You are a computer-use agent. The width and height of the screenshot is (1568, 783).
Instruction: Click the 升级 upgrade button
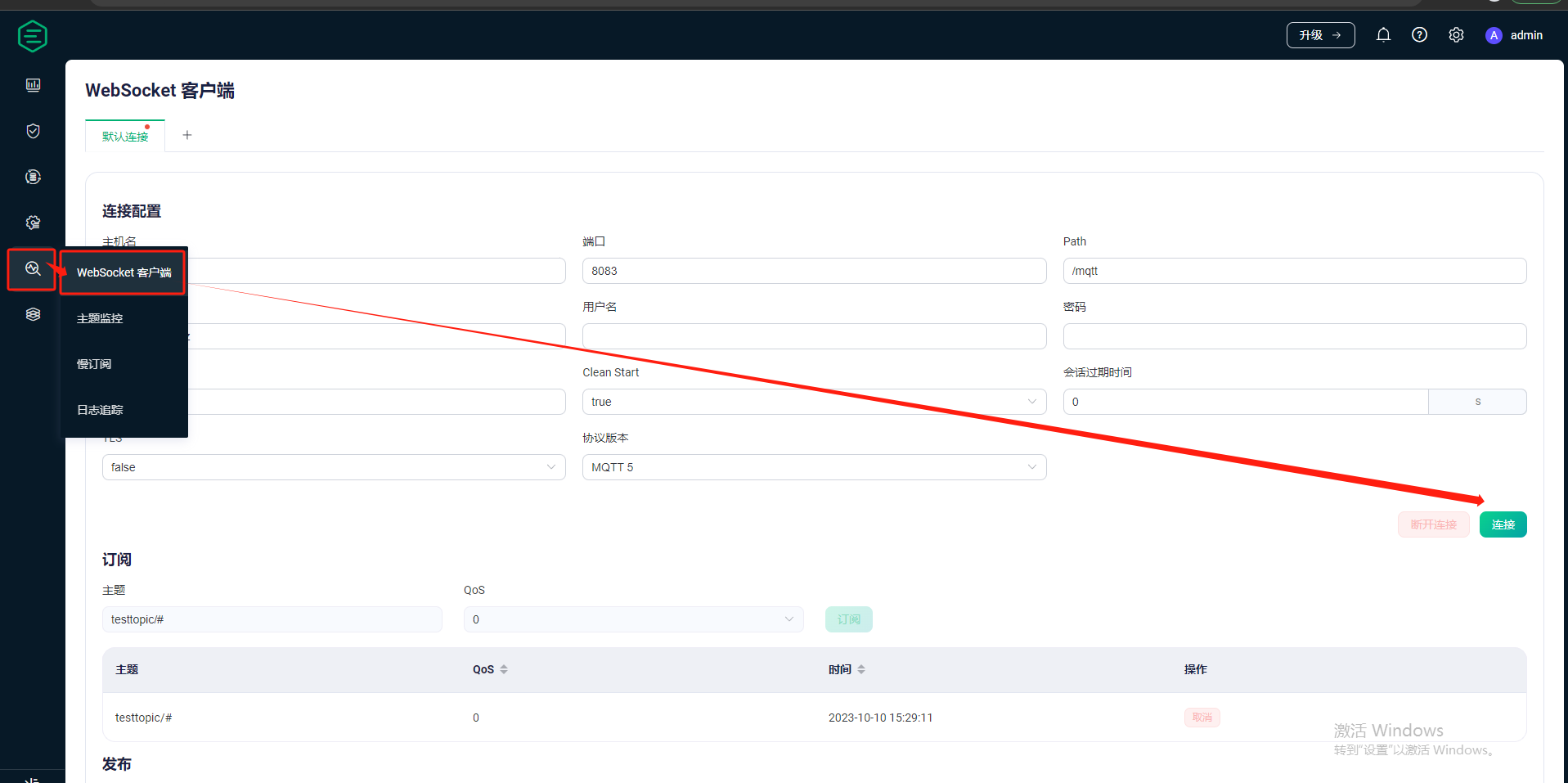tap(1320, 35)
